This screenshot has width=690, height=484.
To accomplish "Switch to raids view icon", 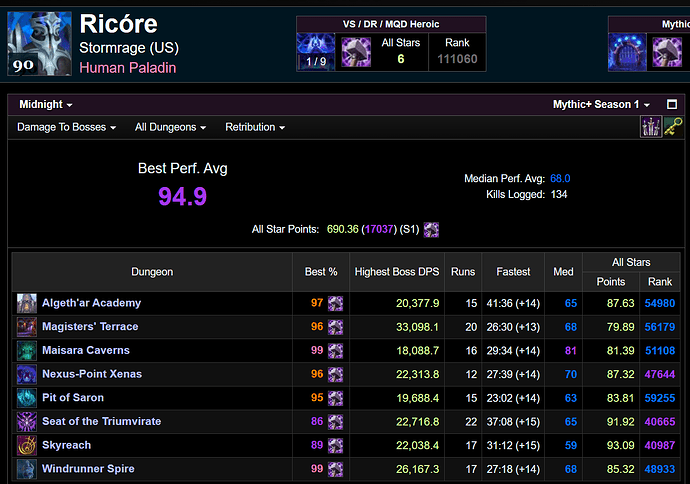I will coord(651,127).
